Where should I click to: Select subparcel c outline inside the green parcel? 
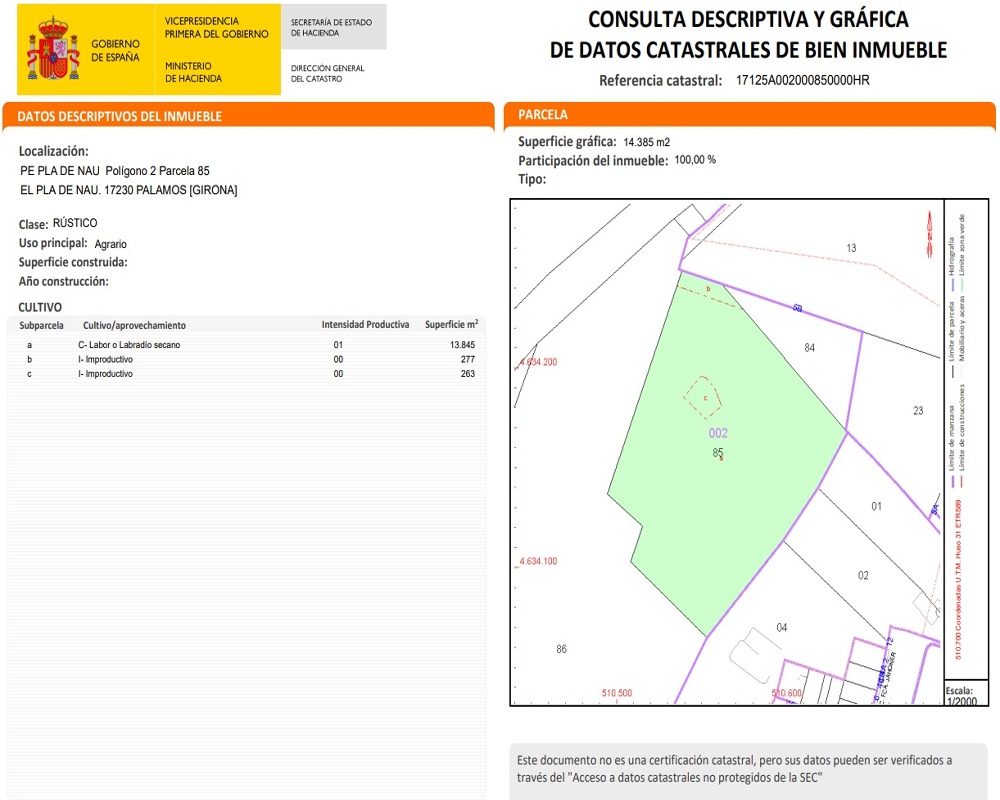coord(704,395)
